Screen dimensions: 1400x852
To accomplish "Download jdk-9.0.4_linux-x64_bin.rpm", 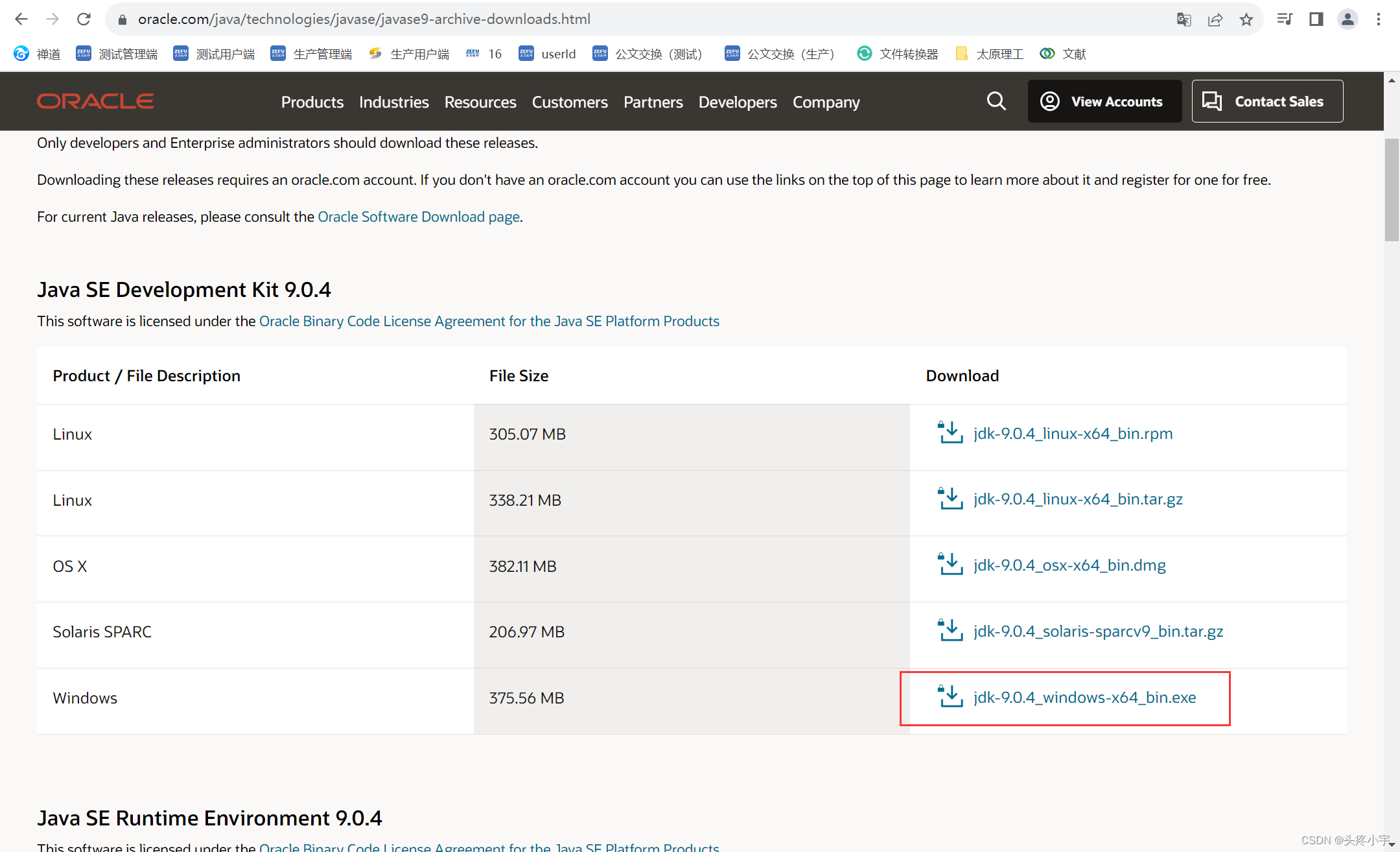I will point(1073,433).
